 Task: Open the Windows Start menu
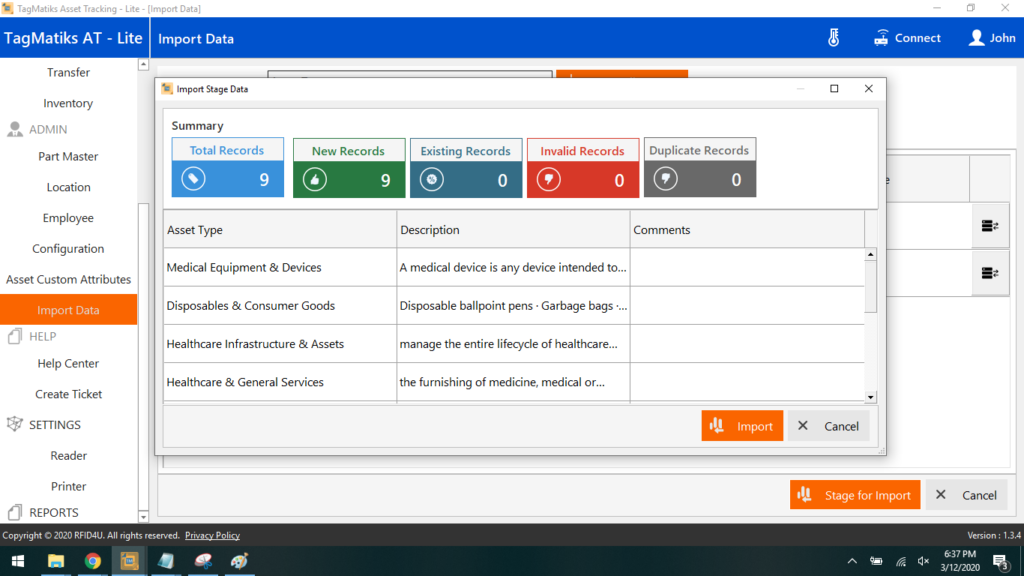tap(18, 561)
